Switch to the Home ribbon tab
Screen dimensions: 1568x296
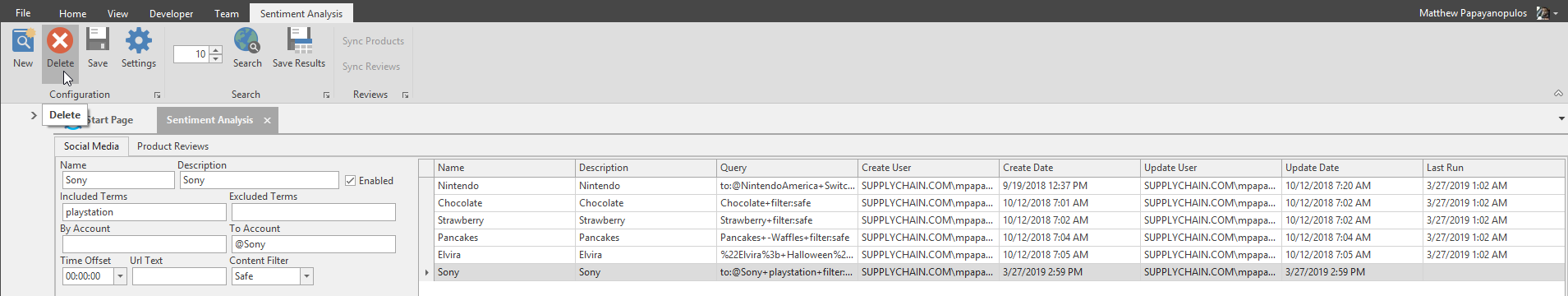click(72, 13)
